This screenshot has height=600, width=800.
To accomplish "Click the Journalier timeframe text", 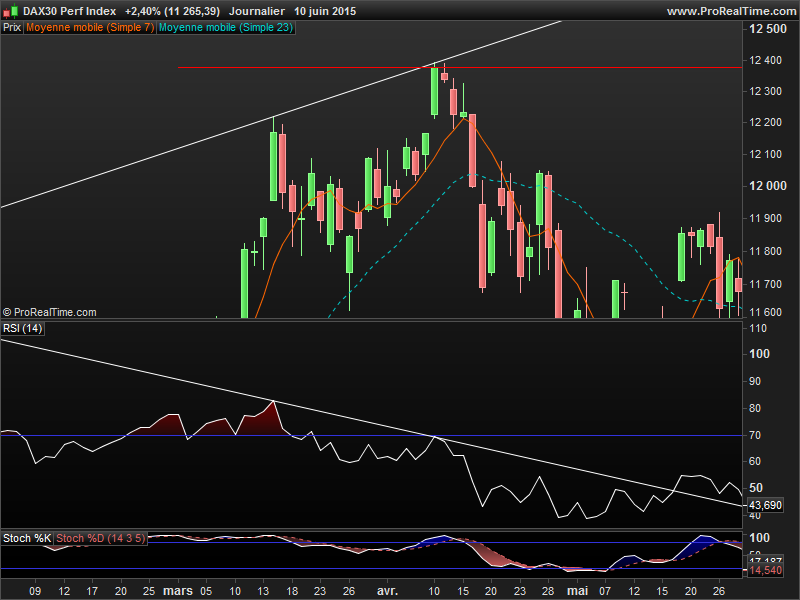I will [257, 11].
